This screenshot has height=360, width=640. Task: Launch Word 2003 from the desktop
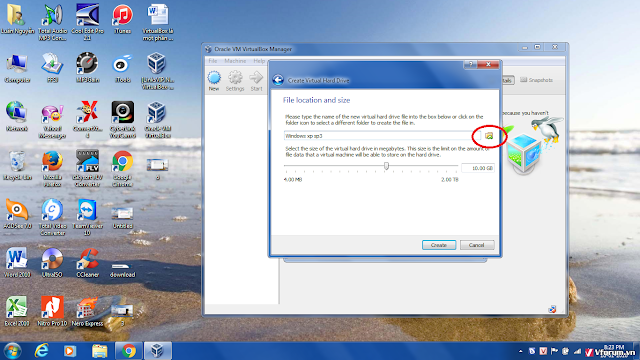[x=17, y=262]
